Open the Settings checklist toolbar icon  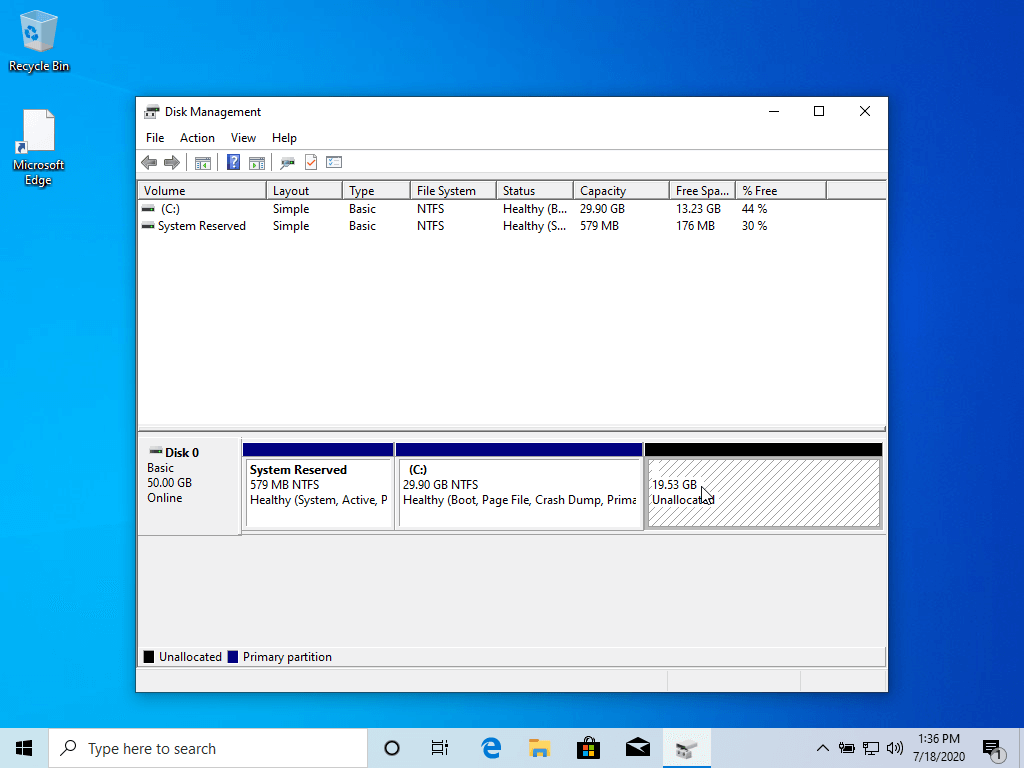pyautogui.click(x=334, y=162)
